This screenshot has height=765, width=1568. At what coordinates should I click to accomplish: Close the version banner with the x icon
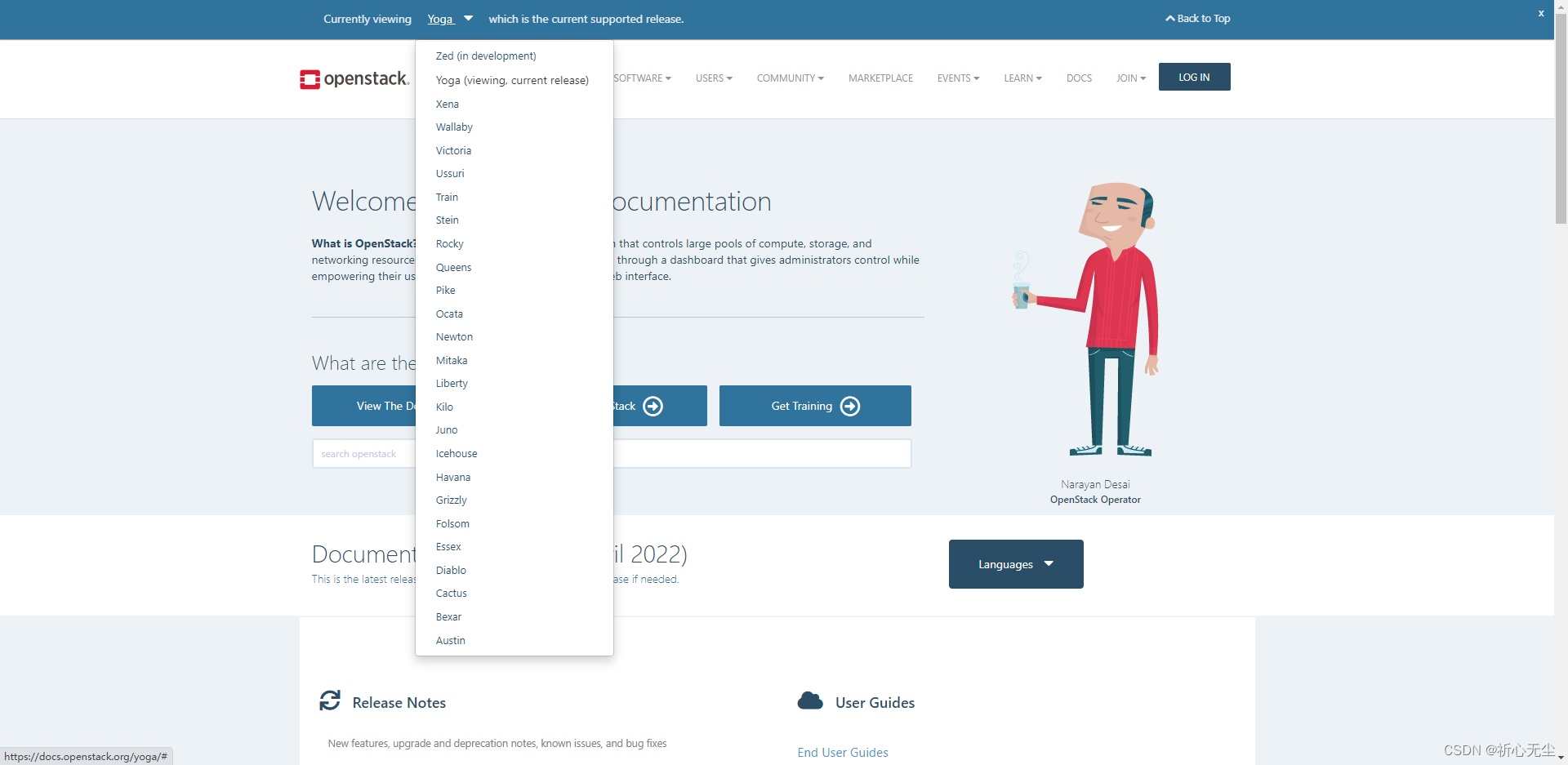pyautogui.click(x=1541, y=13)
